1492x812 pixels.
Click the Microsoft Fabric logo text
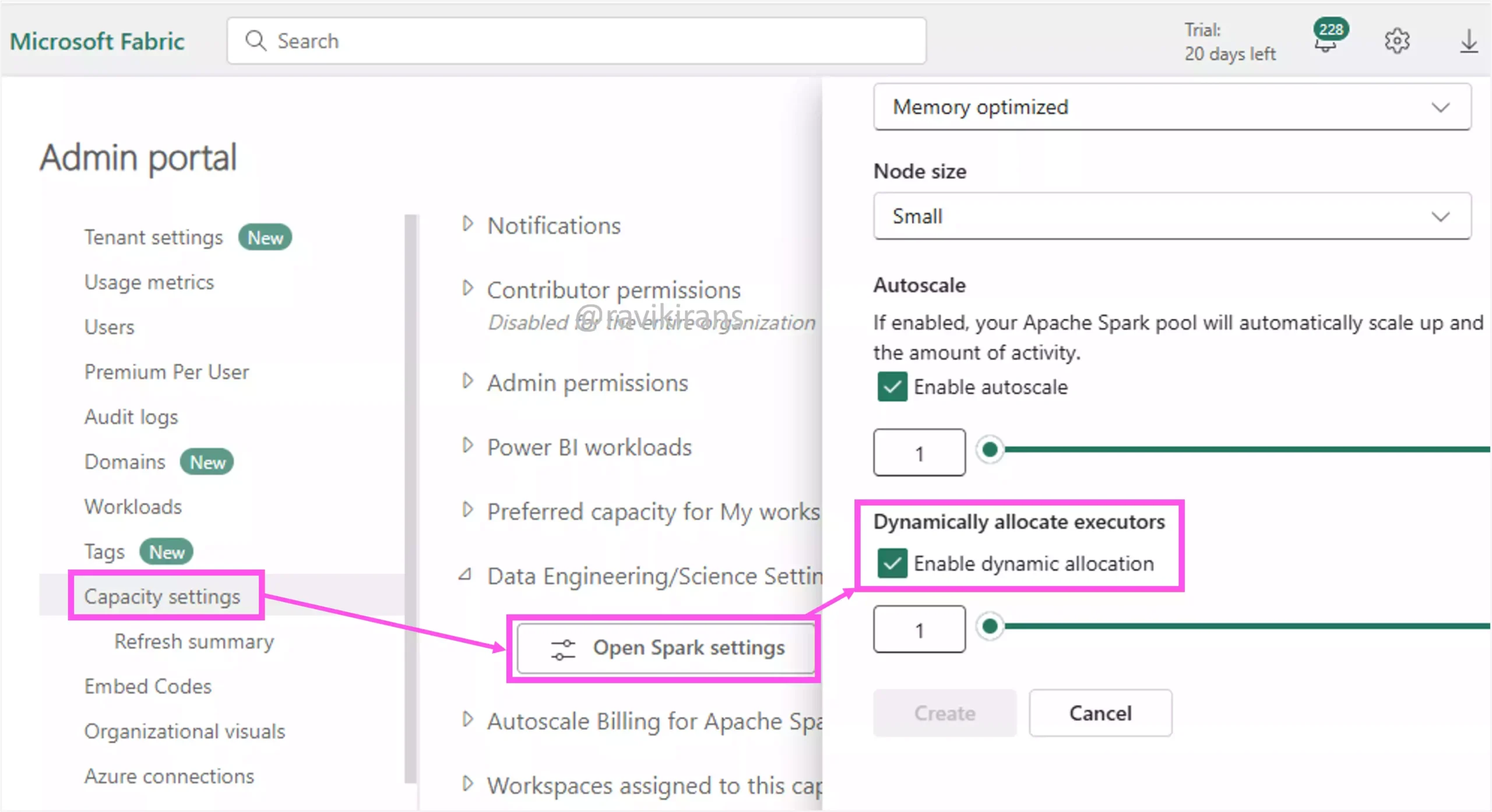click(97, 41)
